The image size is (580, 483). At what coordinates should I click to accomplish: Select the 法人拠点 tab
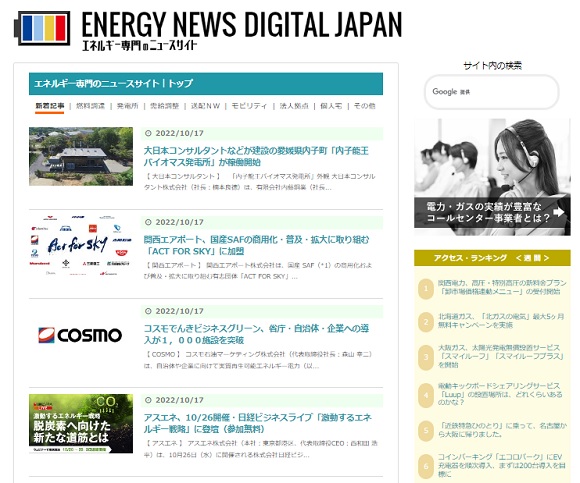coord(294,106)
